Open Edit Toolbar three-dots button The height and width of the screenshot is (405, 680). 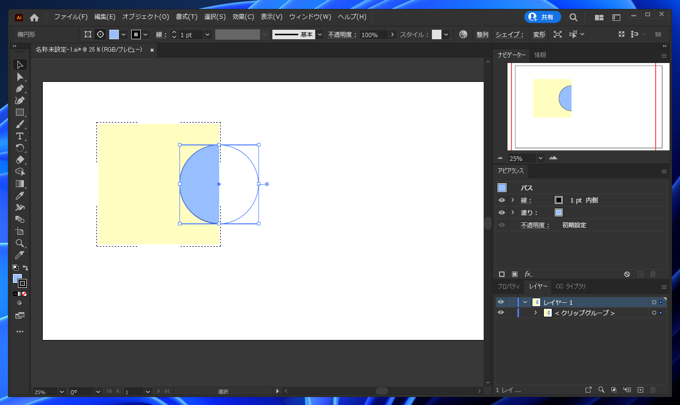(x=20, y=332)
